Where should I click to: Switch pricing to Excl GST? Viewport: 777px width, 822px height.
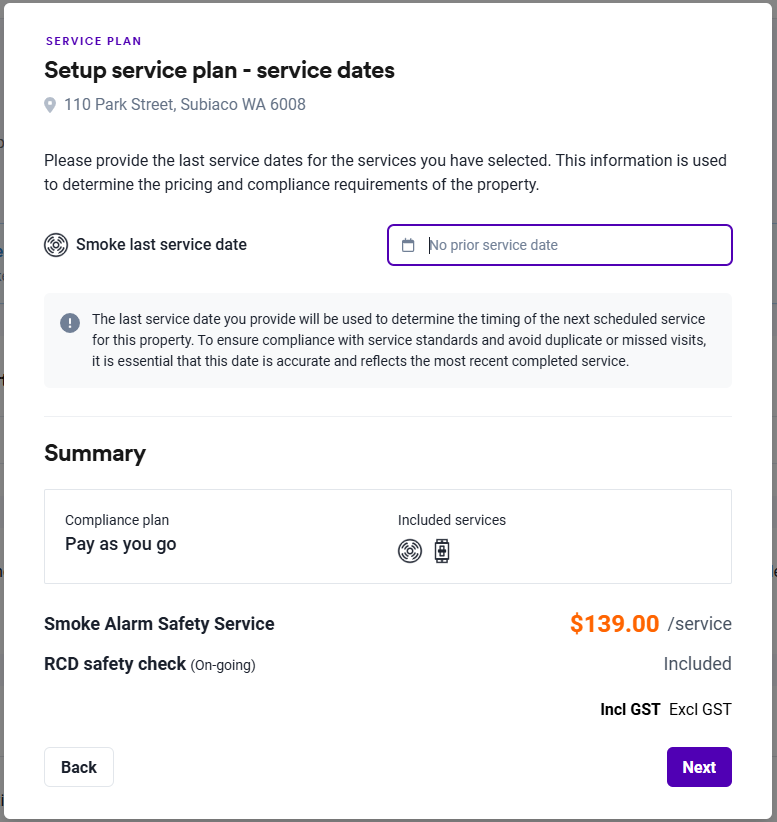[700, 710]
